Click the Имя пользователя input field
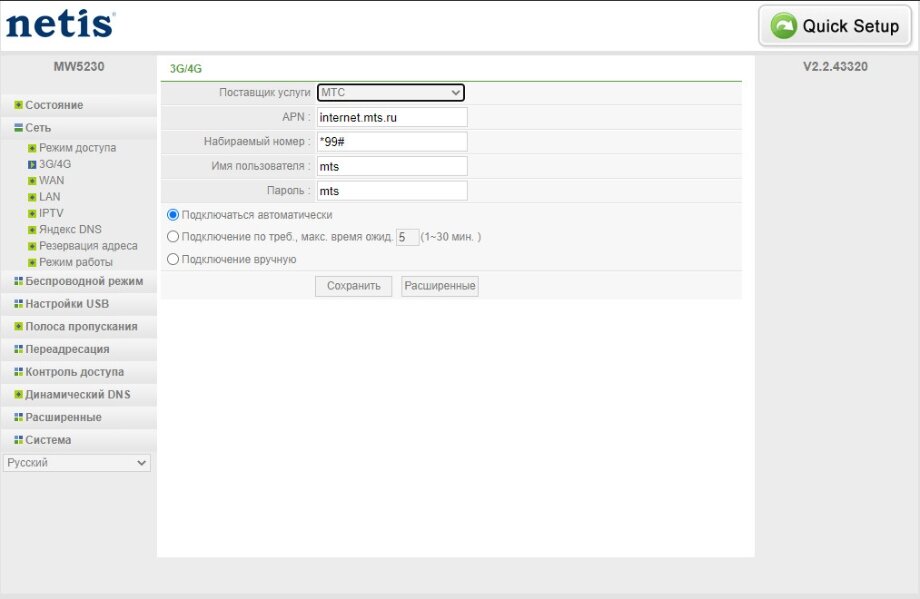This screenshot has height=599, width=920. pos(392,166)
